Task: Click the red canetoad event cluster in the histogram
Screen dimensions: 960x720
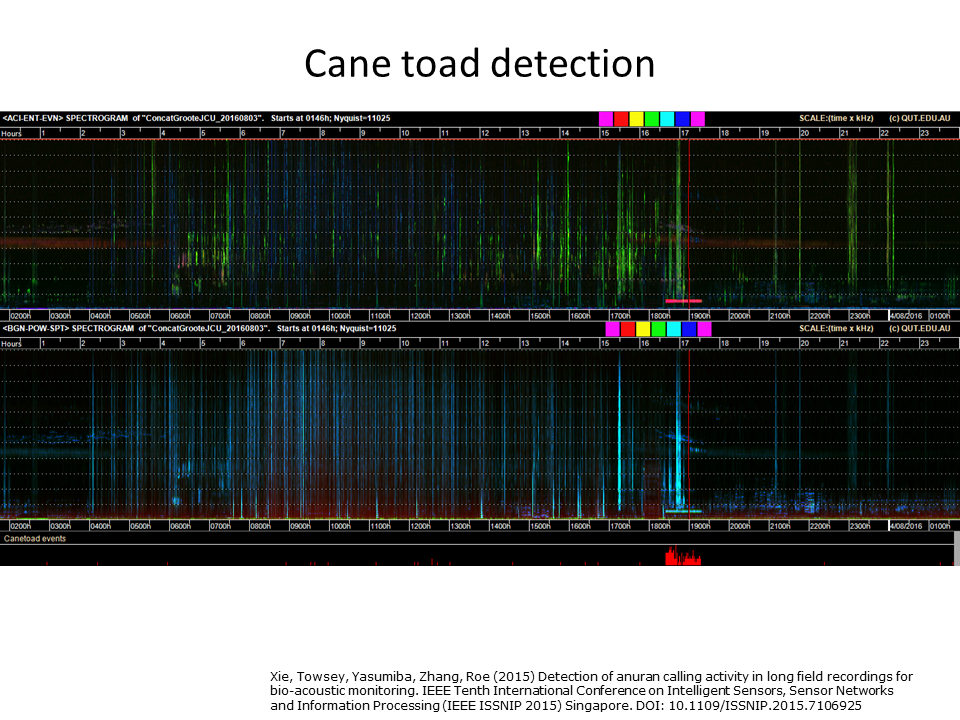Action: 683,556
